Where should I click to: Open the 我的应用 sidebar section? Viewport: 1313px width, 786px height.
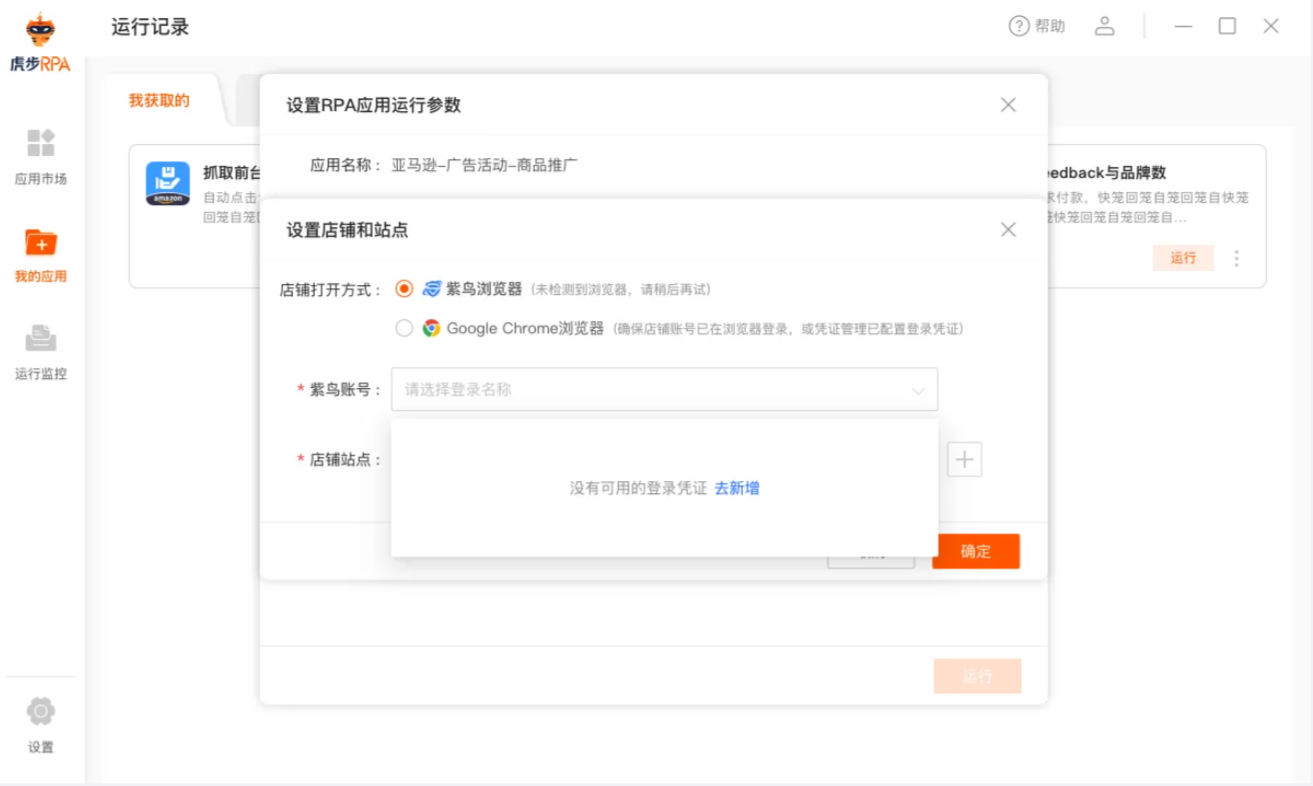tap(41, 255)
